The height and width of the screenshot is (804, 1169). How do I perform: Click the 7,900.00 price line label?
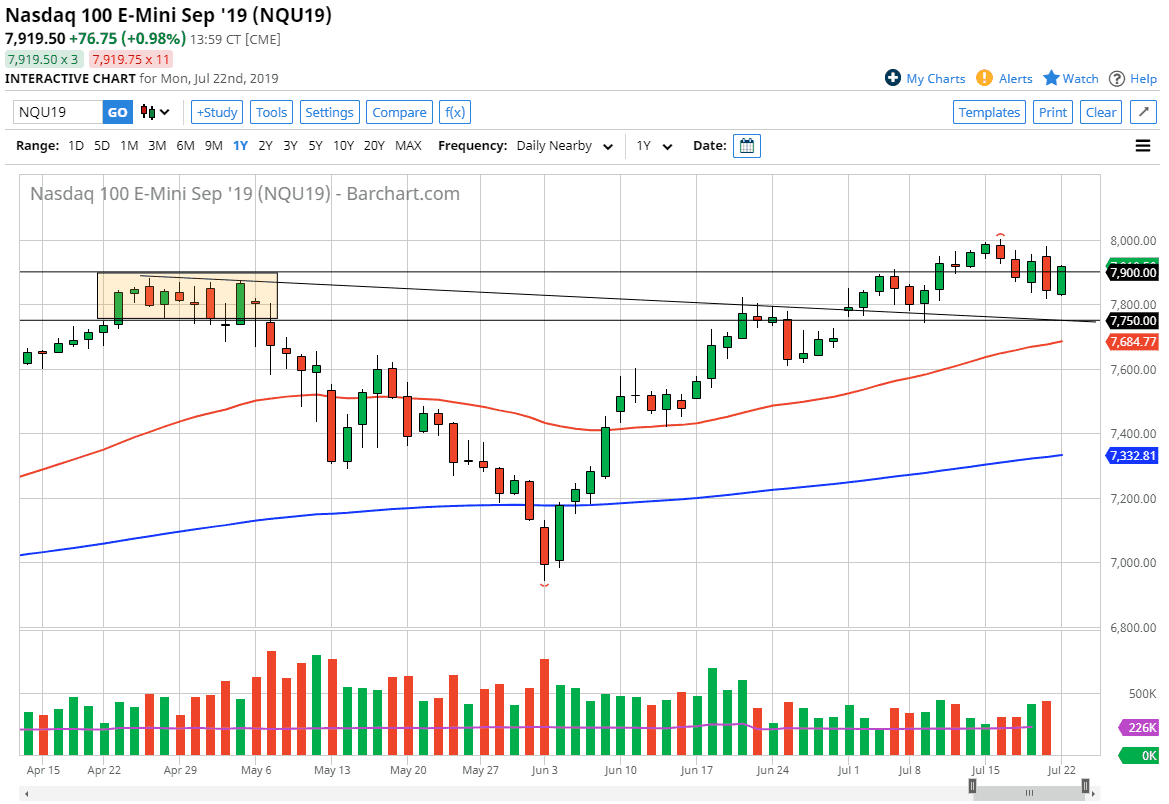pos(1132,273)
